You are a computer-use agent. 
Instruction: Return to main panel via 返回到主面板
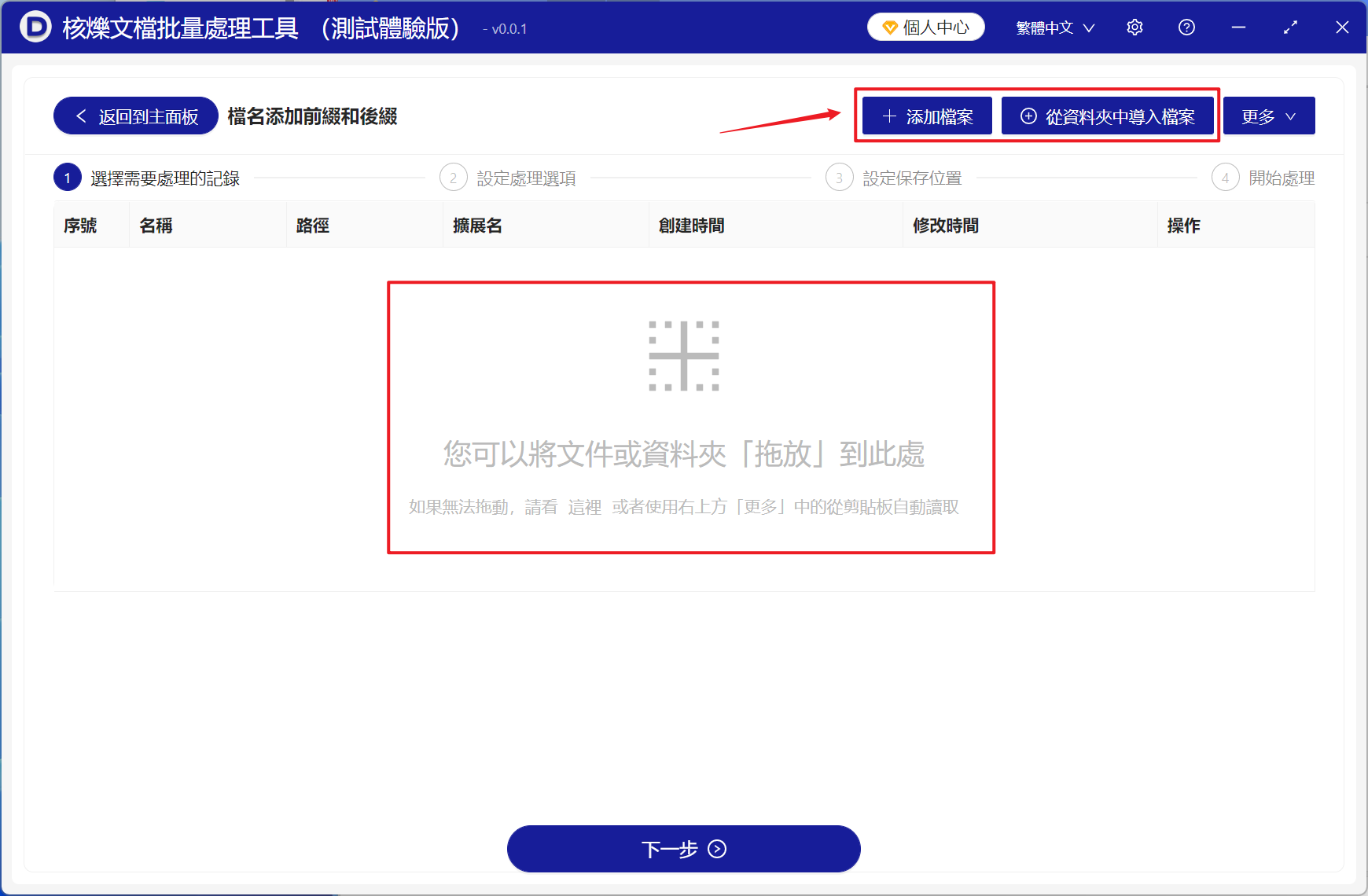click(136, 116)
